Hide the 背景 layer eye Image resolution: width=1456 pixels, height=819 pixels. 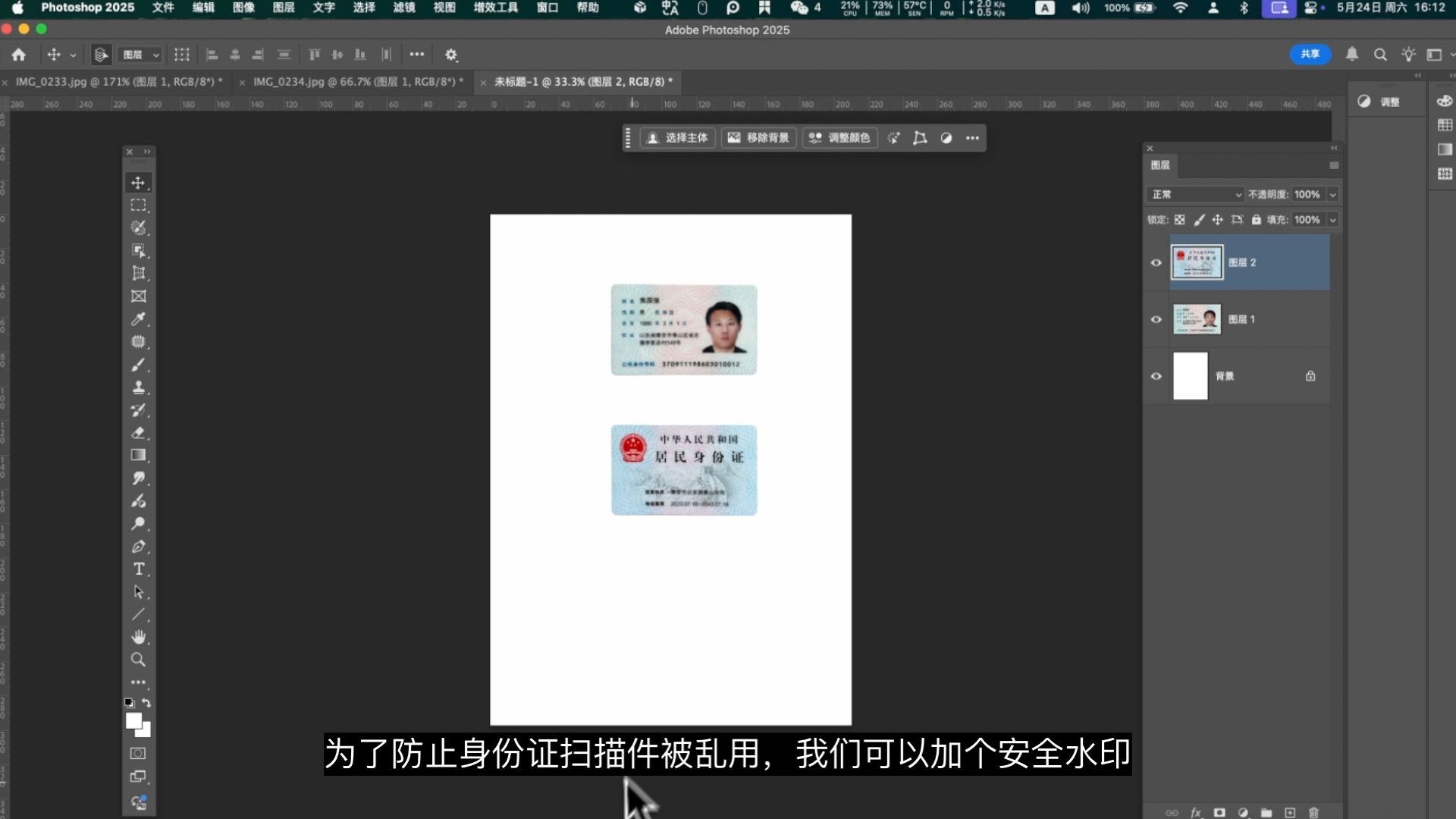[1156, 376]
